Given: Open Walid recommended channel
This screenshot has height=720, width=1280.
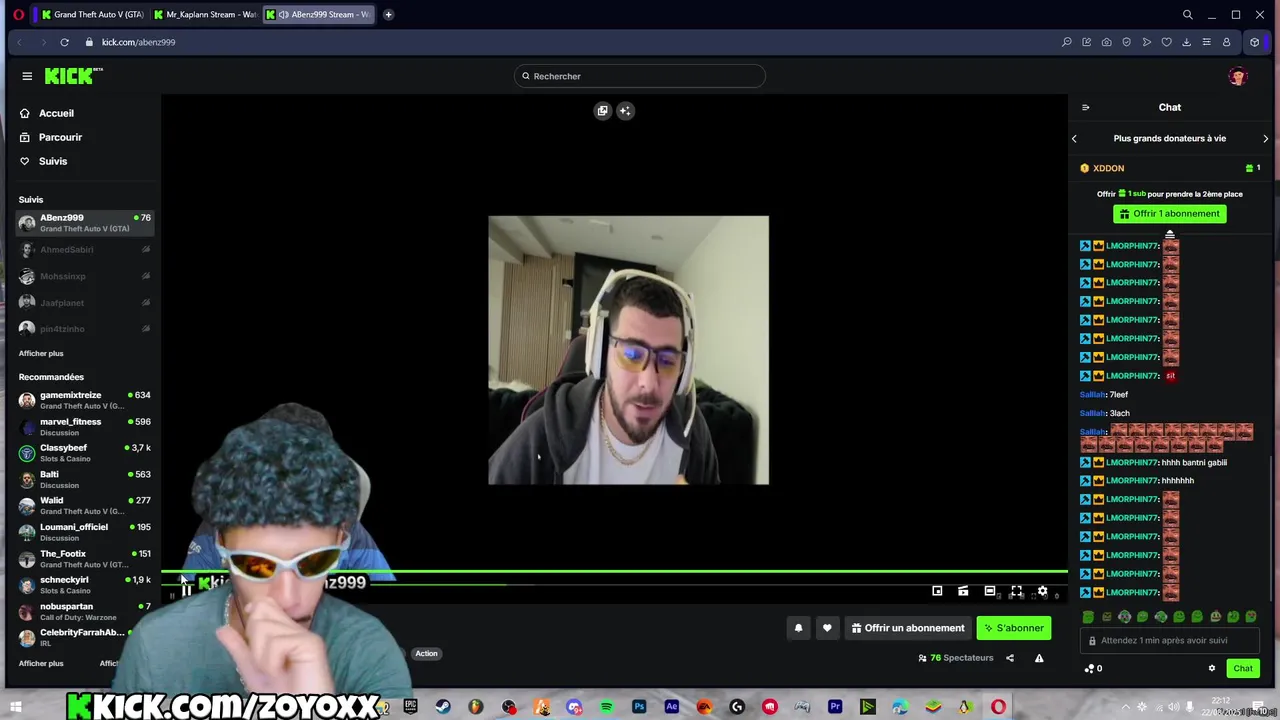Looking at the screenshot, I should pos(85,505).
